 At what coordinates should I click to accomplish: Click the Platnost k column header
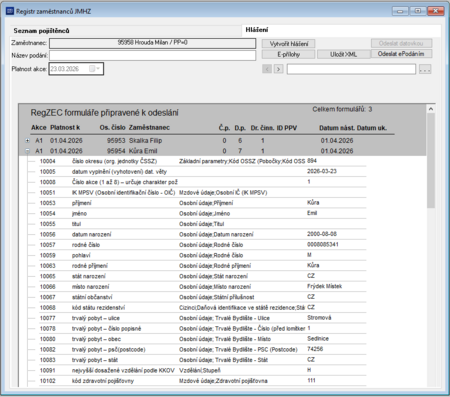[x=65, y=128]
